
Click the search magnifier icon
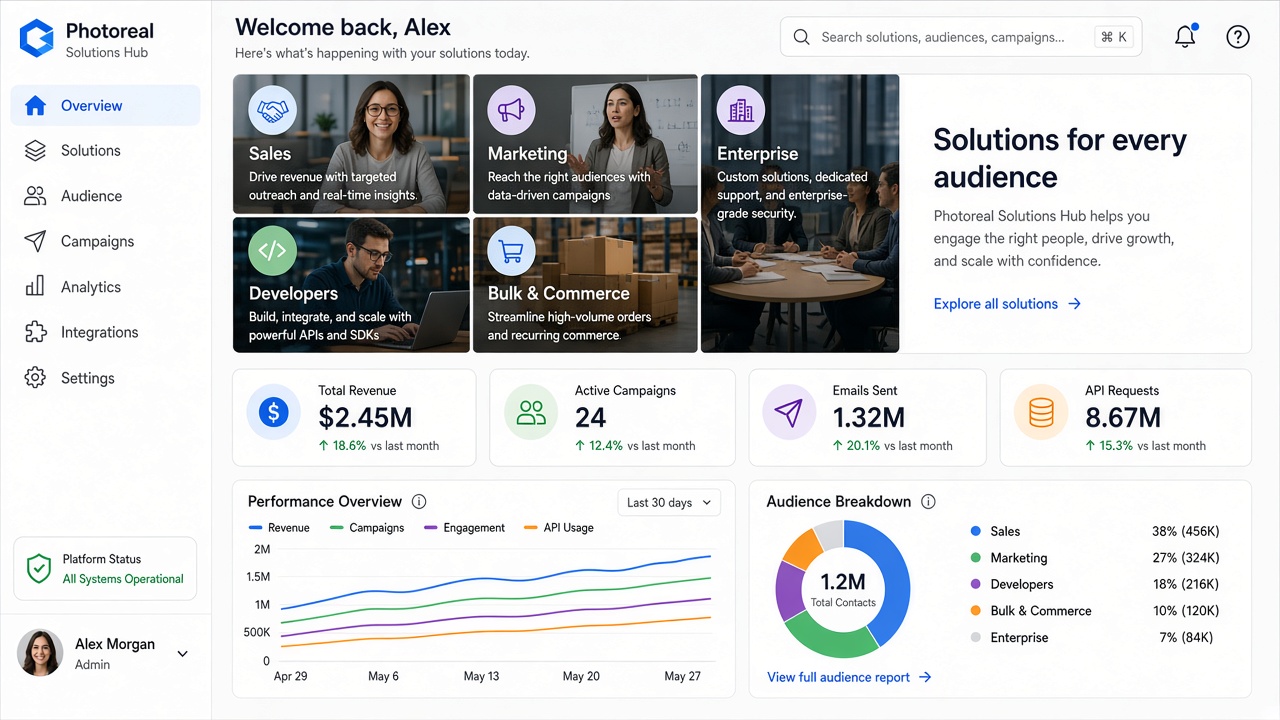pos(801,37)
